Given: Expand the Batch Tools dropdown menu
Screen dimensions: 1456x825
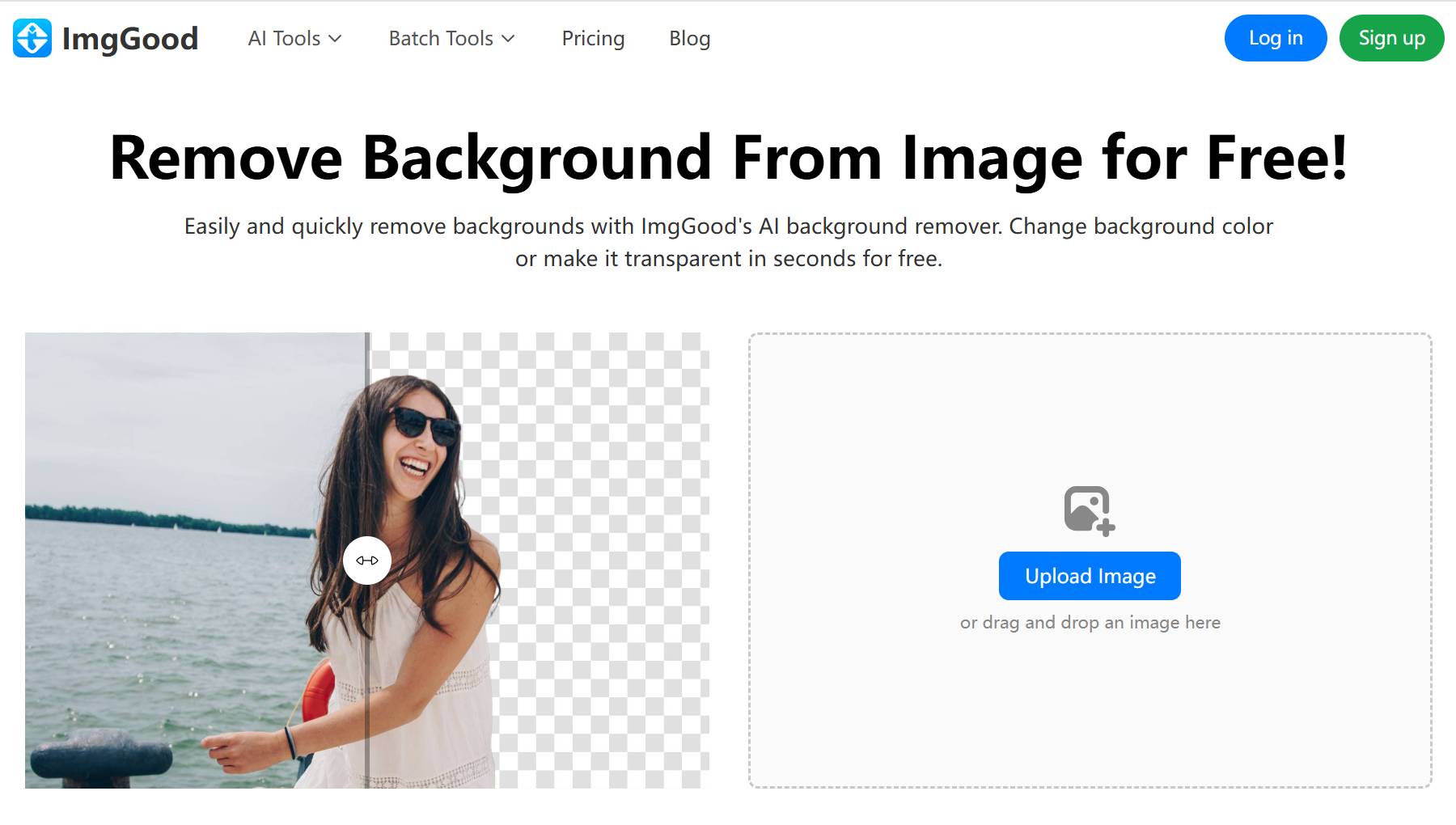Looking at the screenshot, I should coord(451,38).
